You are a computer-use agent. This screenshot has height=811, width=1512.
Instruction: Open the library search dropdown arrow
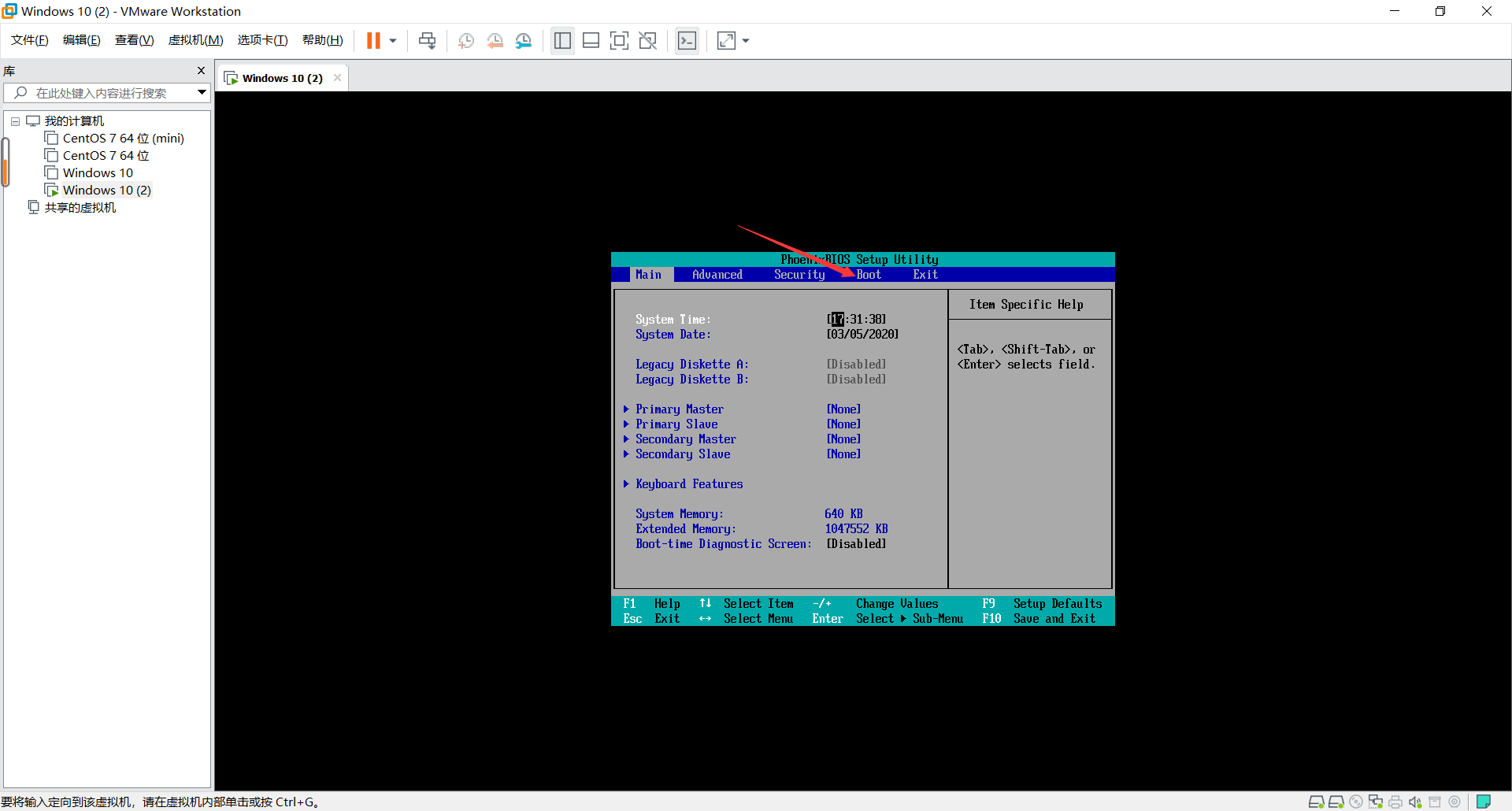pos(202,93)
